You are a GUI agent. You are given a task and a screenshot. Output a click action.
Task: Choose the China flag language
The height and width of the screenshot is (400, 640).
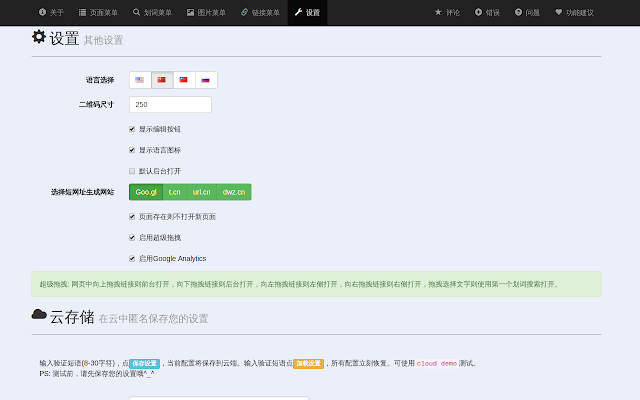tap(162, 80)
